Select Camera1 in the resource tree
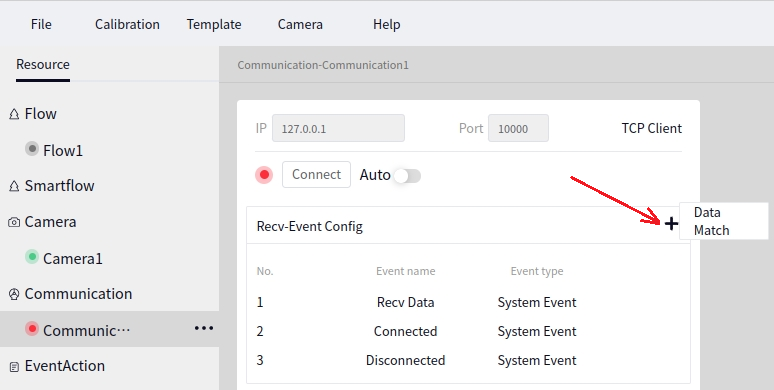 (73, 258)
